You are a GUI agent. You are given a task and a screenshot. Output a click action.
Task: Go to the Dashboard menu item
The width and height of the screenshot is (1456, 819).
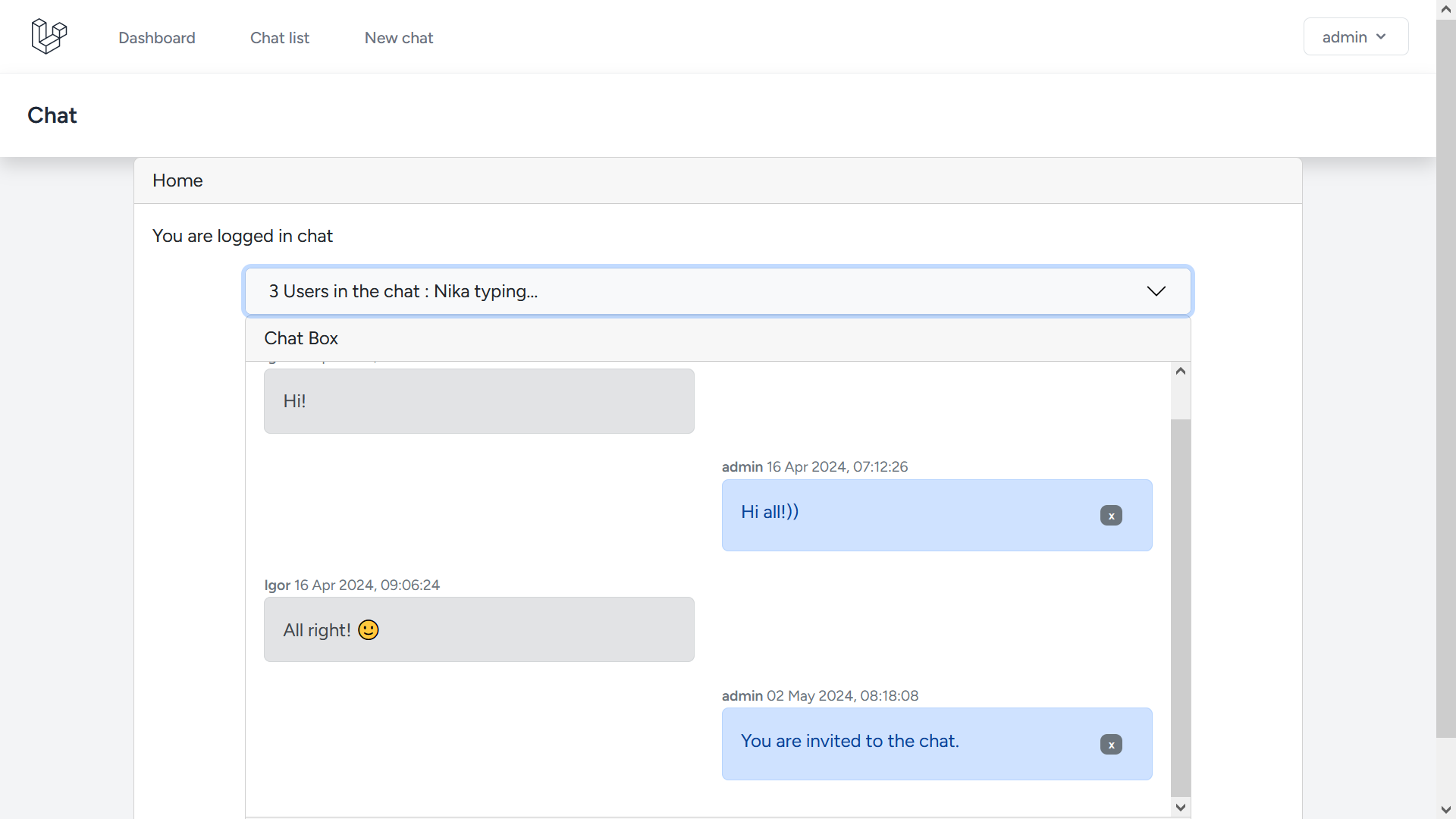[157, 38]
